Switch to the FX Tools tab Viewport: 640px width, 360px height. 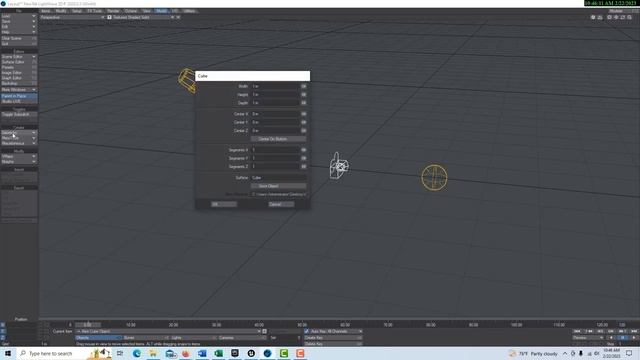click(x=95, y=11)
